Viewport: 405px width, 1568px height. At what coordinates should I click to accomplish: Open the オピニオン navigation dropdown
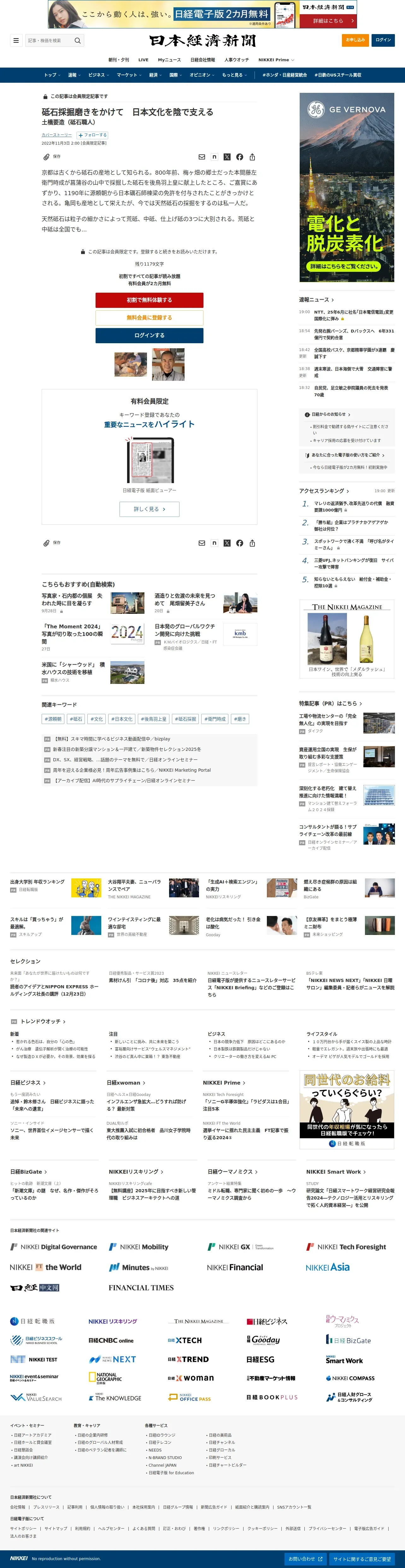coord(202,75)
